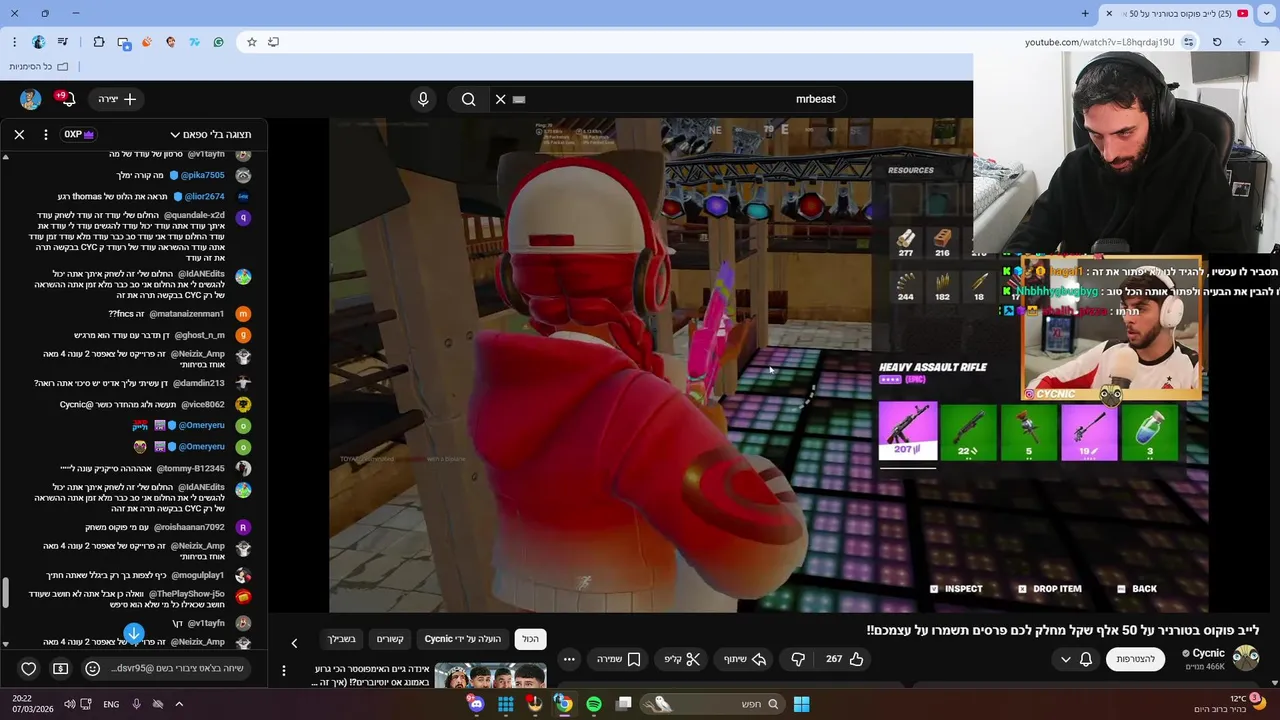This screenshot has height=720, width=1280.
Task: Open the Chrome profile avatar
Action: point(38,42)
